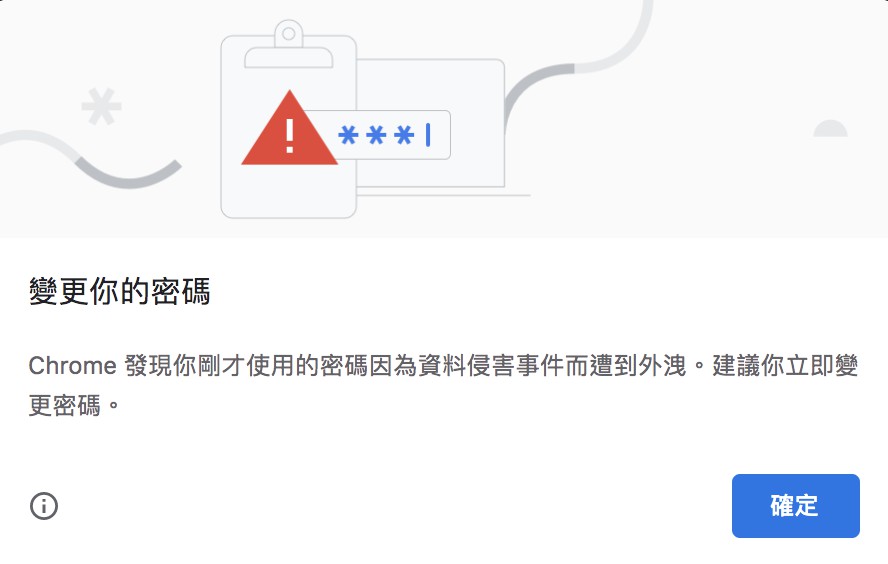Click the clipboard clip bar
This screenshot has width=888, height=564.
[288, 58]
